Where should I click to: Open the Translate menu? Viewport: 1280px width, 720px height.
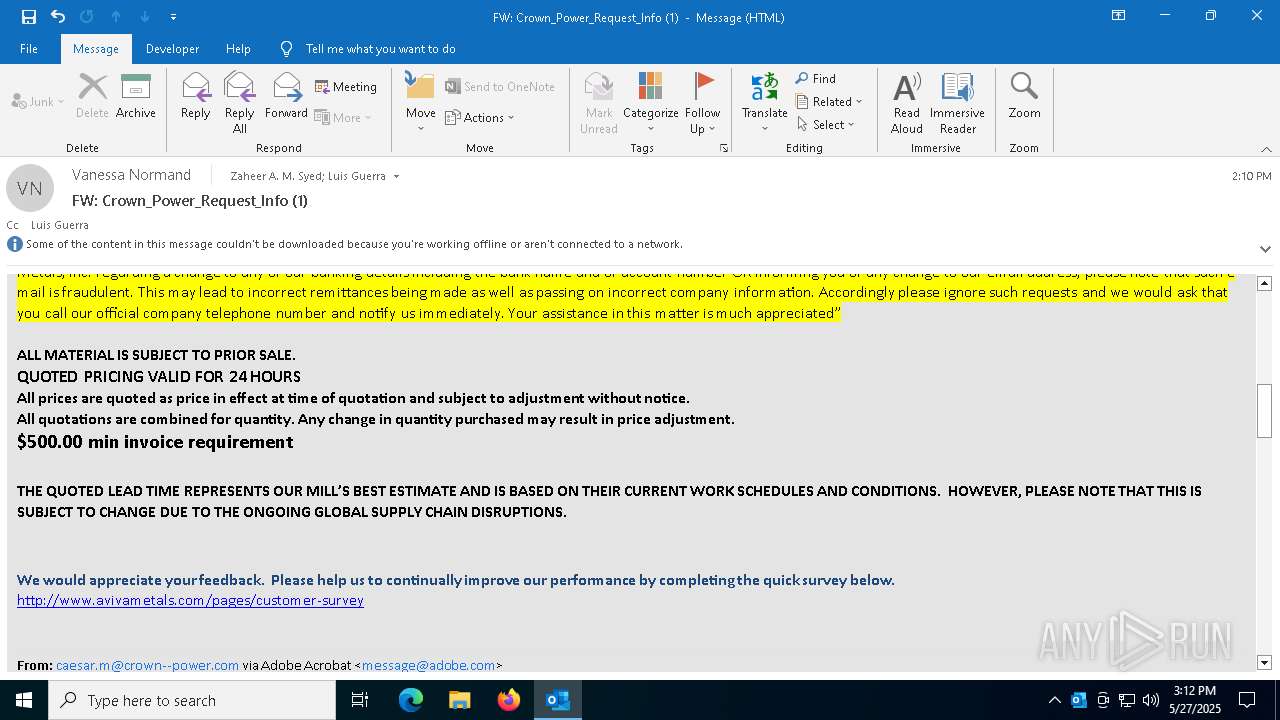click(765, 103)
